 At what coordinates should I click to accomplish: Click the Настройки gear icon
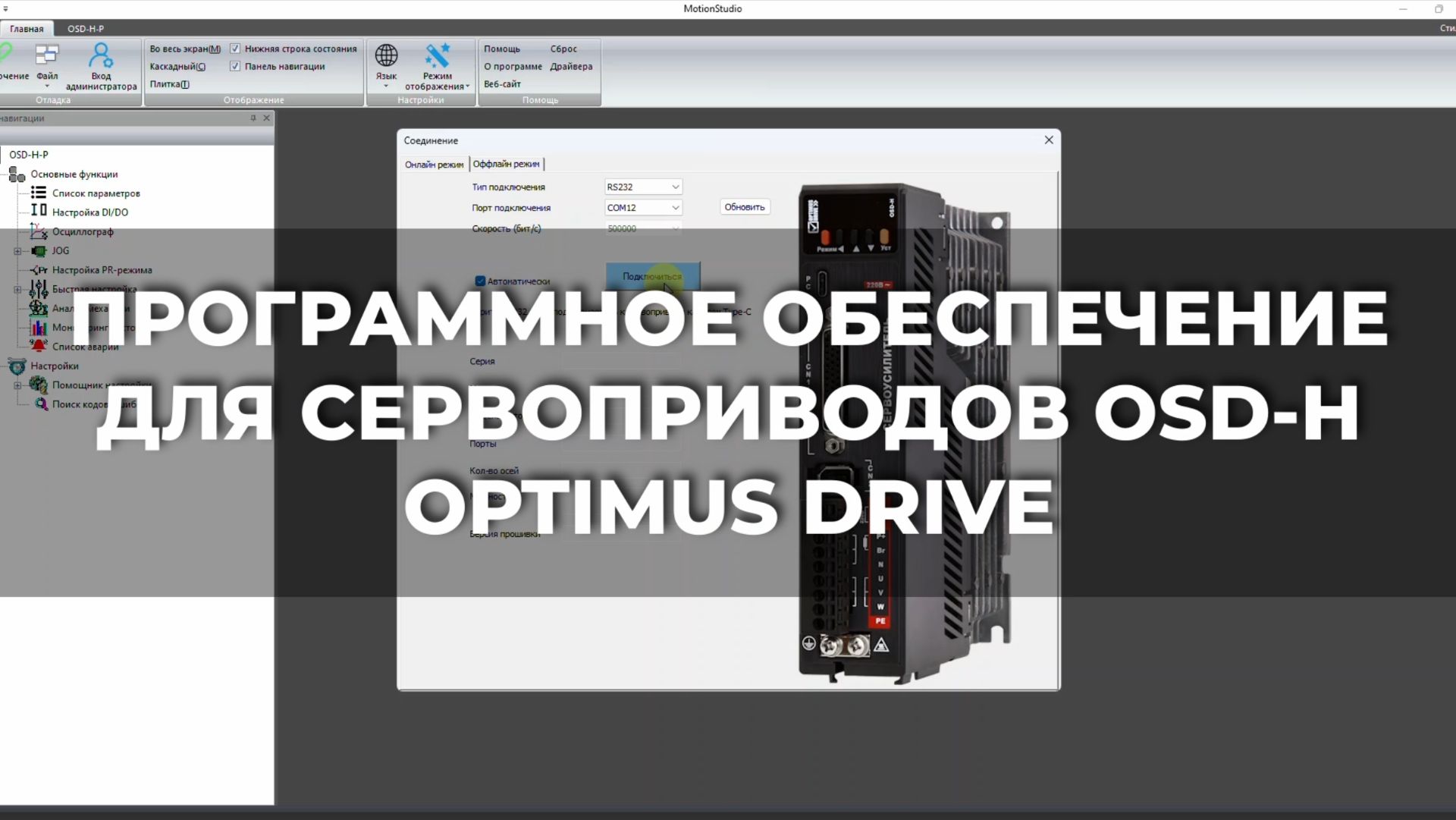17,366
